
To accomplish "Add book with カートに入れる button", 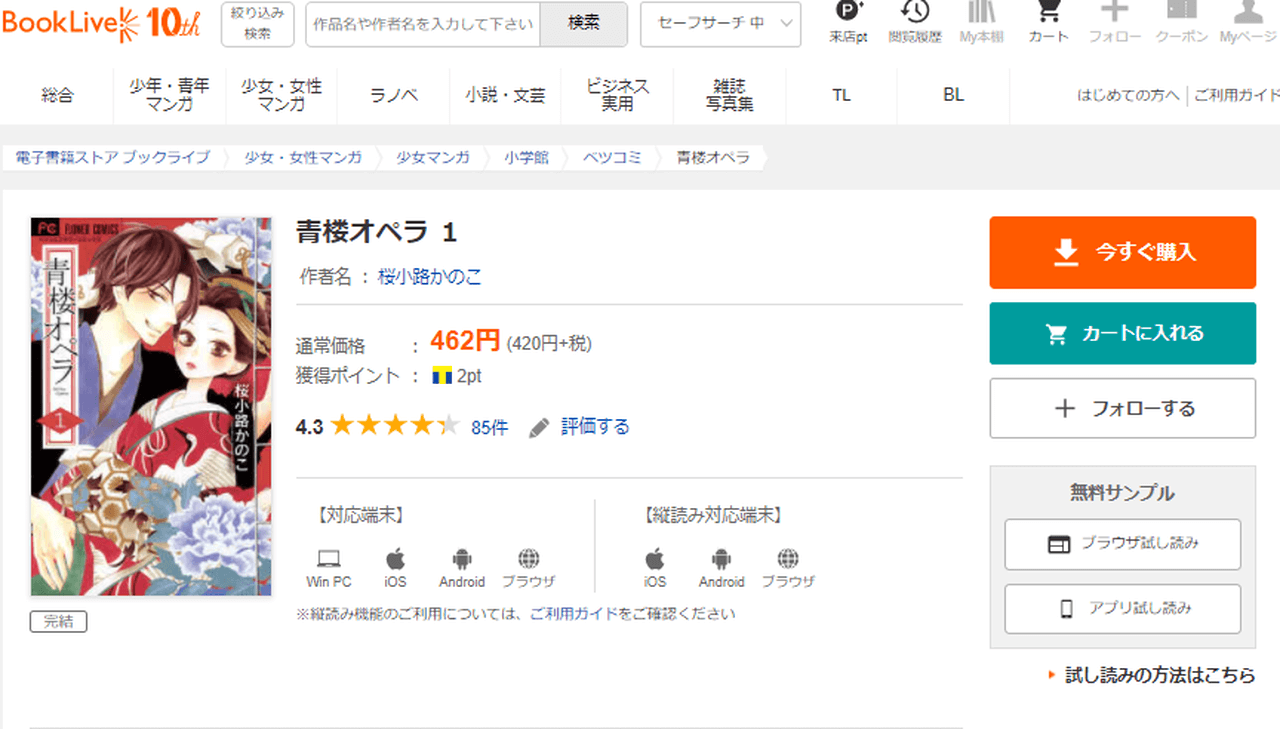I will click(1122, 334).
